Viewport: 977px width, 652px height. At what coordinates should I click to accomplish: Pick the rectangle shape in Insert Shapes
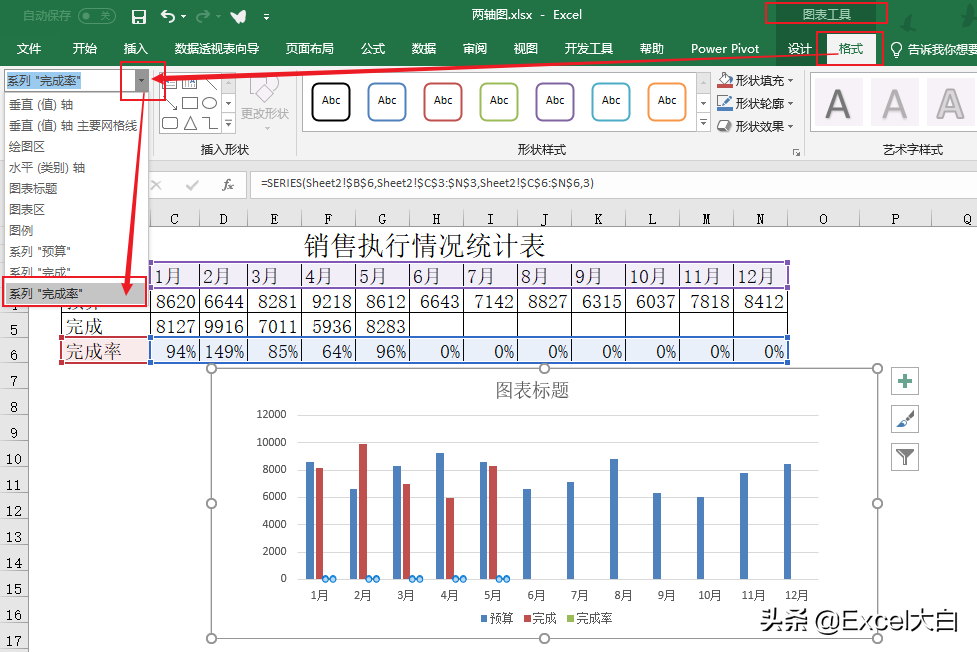click(190, 103)
